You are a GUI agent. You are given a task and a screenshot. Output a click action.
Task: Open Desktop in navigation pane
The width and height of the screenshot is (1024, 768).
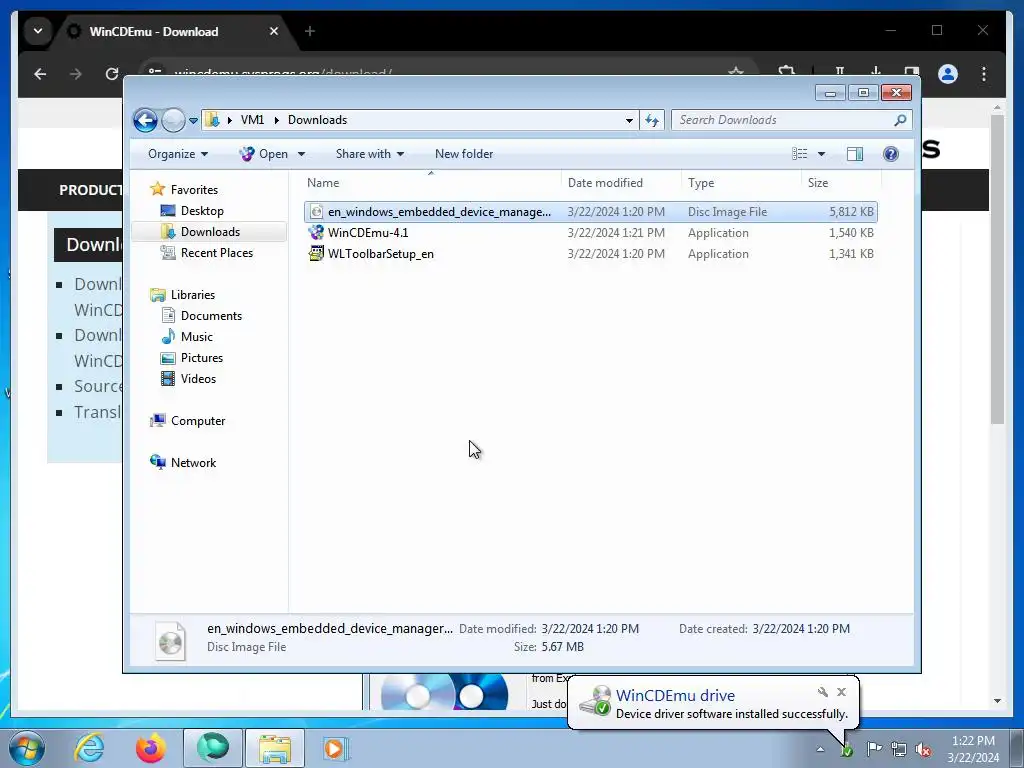(202, 211)
